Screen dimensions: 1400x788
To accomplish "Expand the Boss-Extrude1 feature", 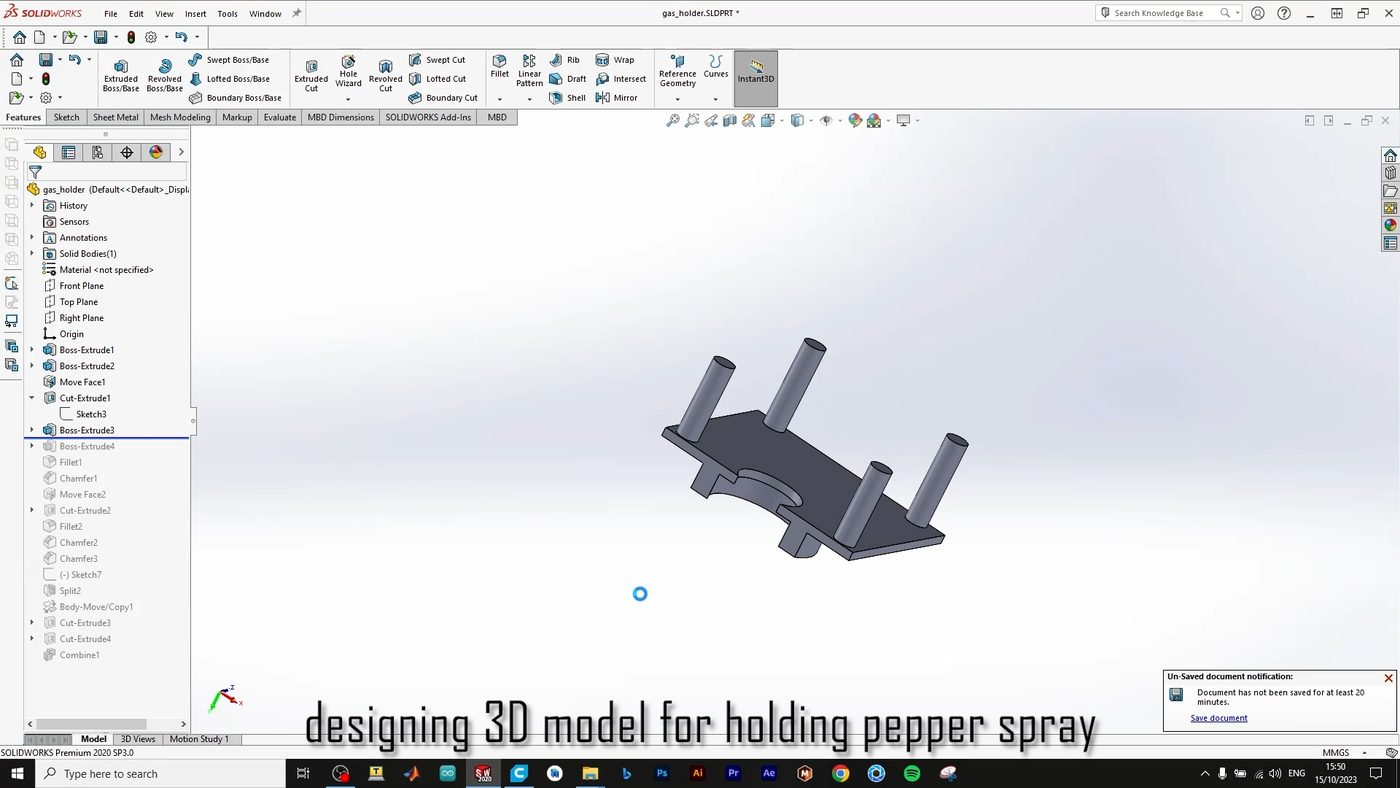I will click(32, 350).
